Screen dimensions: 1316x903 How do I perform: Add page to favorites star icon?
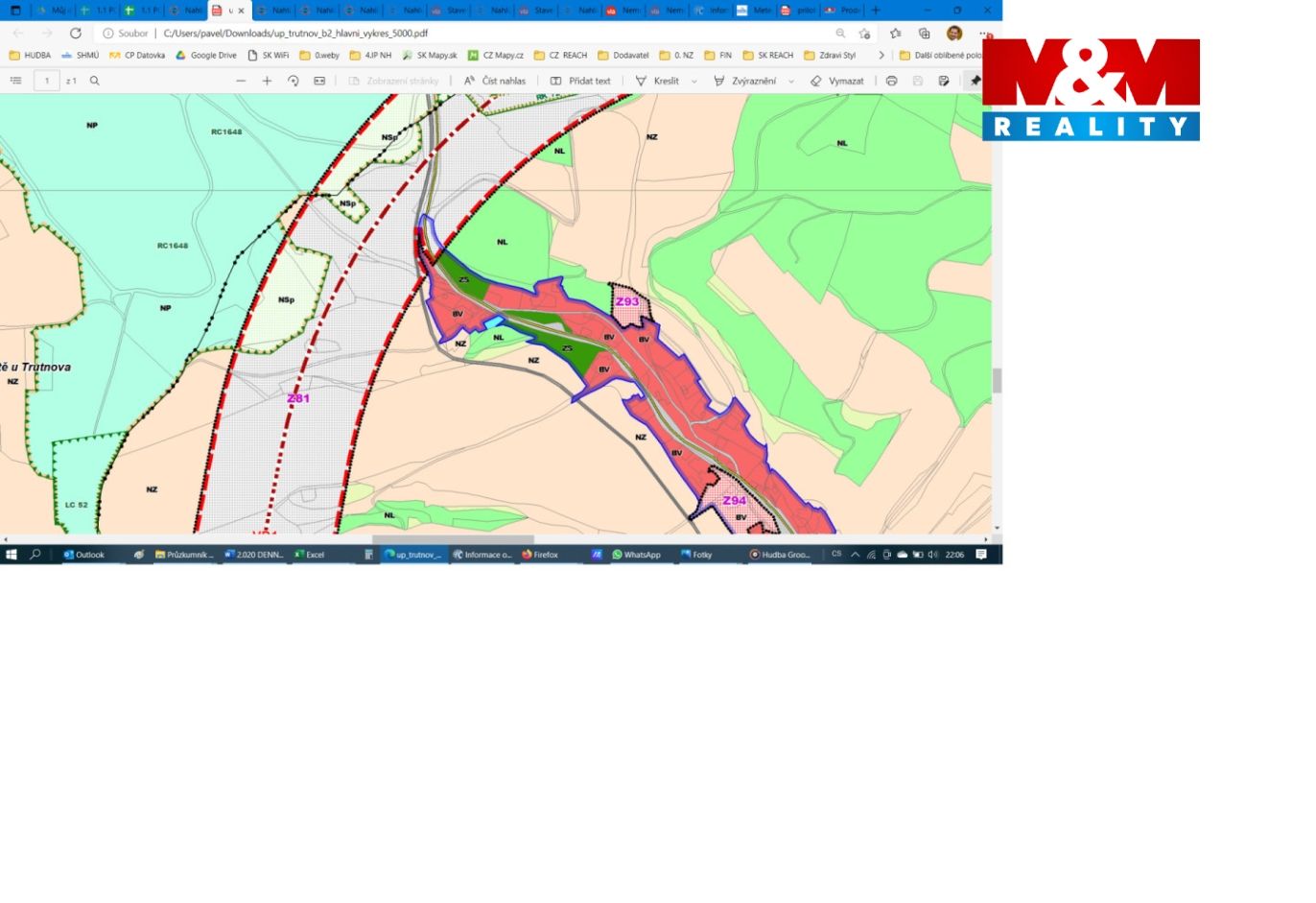click(x=864, y=33)
